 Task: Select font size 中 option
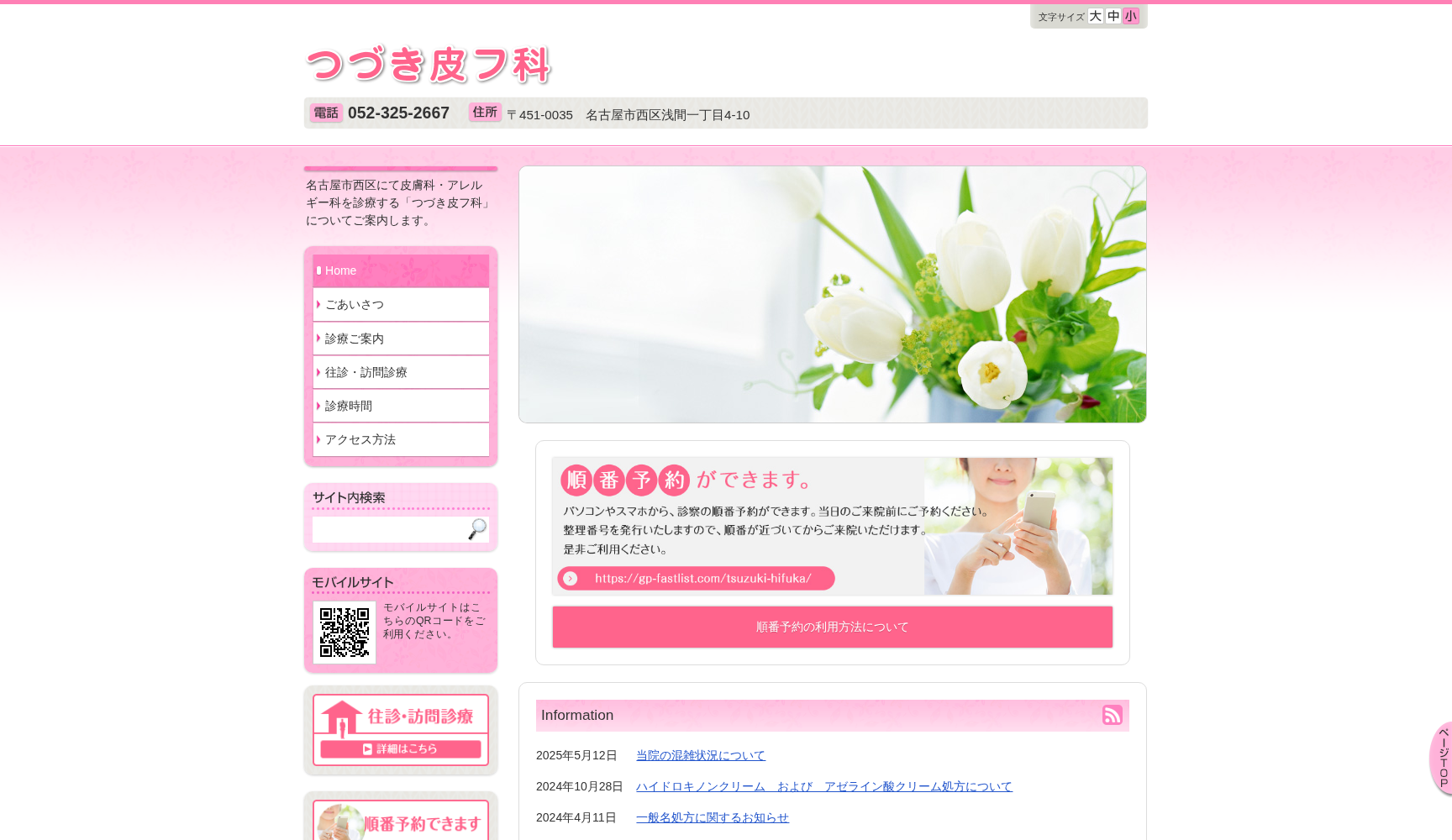click(1113, 16)
